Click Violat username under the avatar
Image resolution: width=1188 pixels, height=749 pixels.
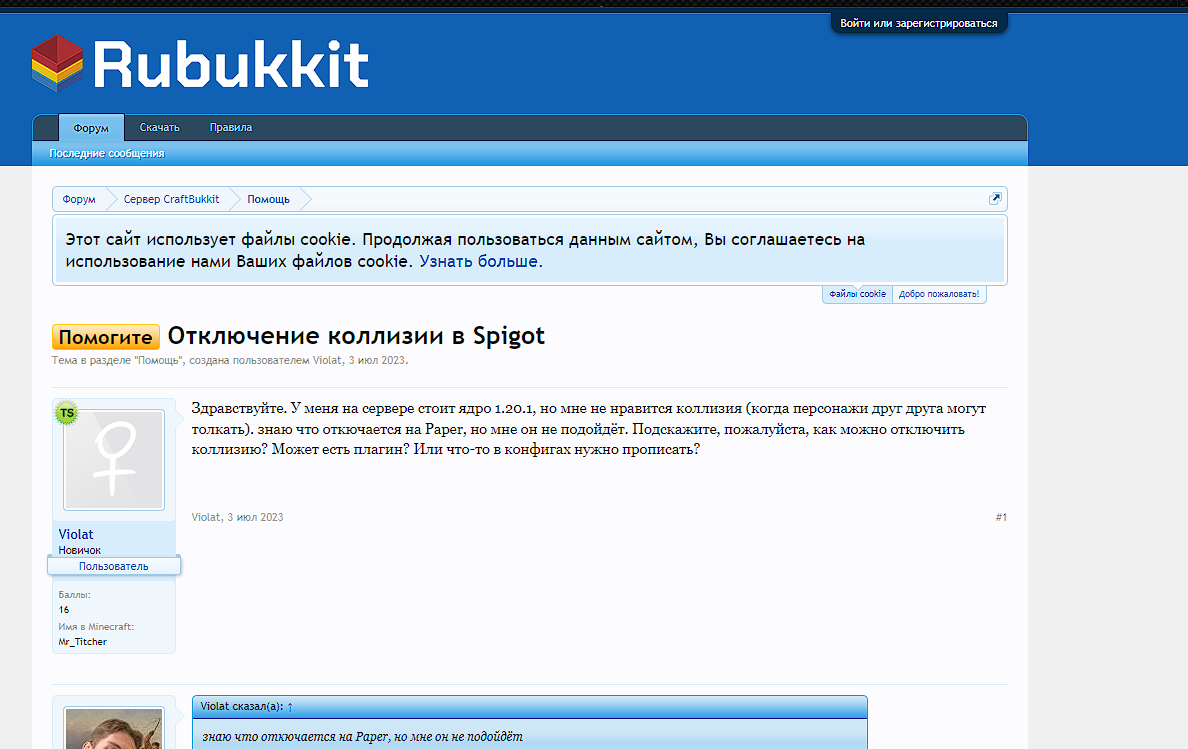[x=76, y=534]
